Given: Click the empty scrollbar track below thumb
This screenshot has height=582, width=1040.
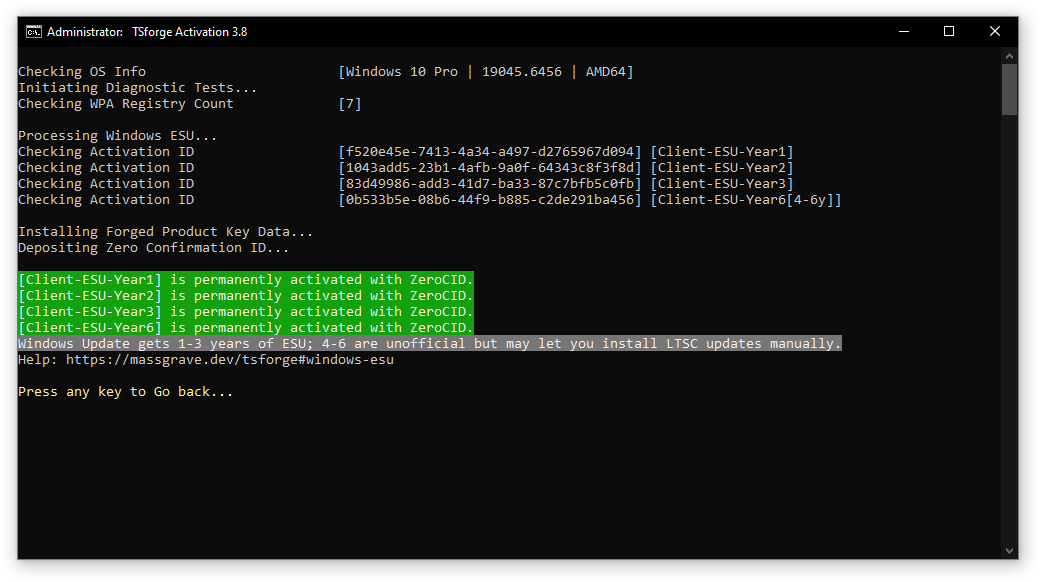Looking at the screenshot, I should (x=1009, y=330).
